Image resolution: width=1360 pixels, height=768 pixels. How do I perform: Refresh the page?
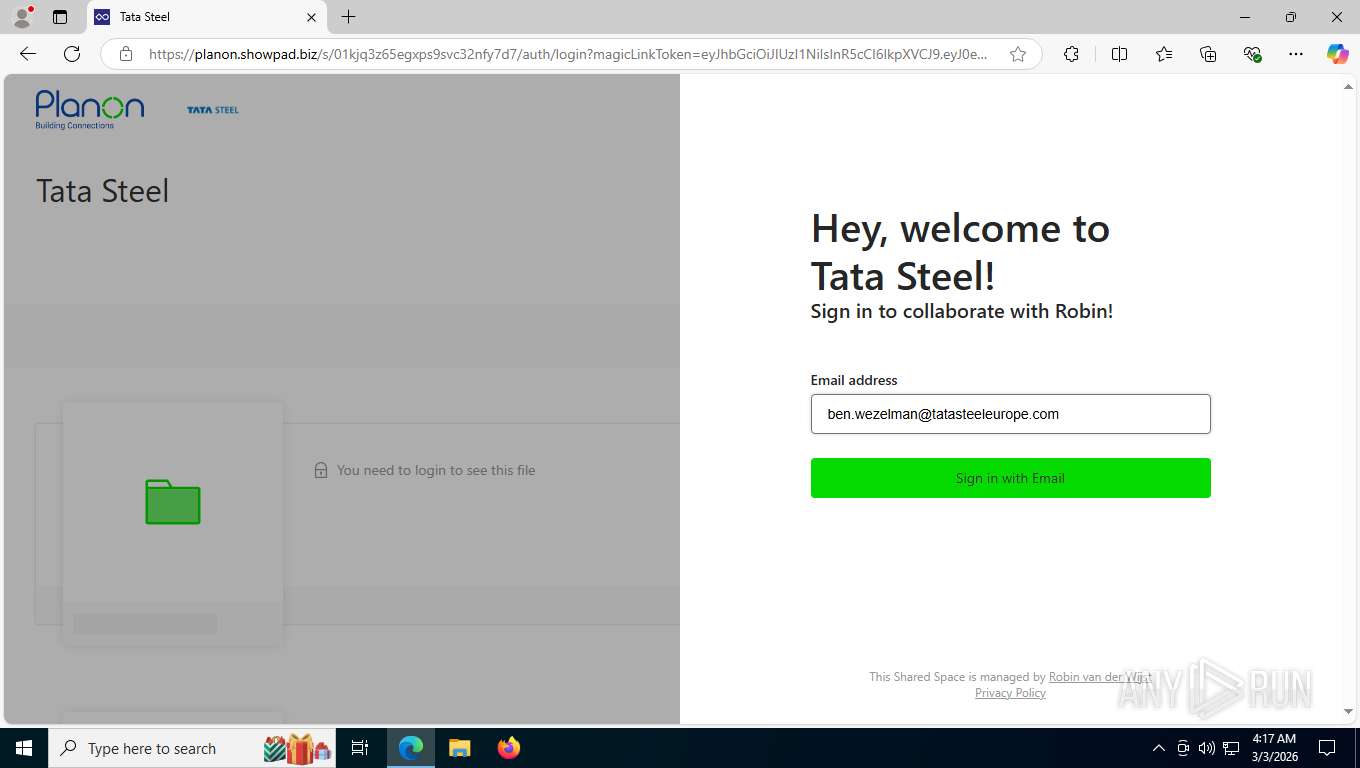click(x=72, y=54)
